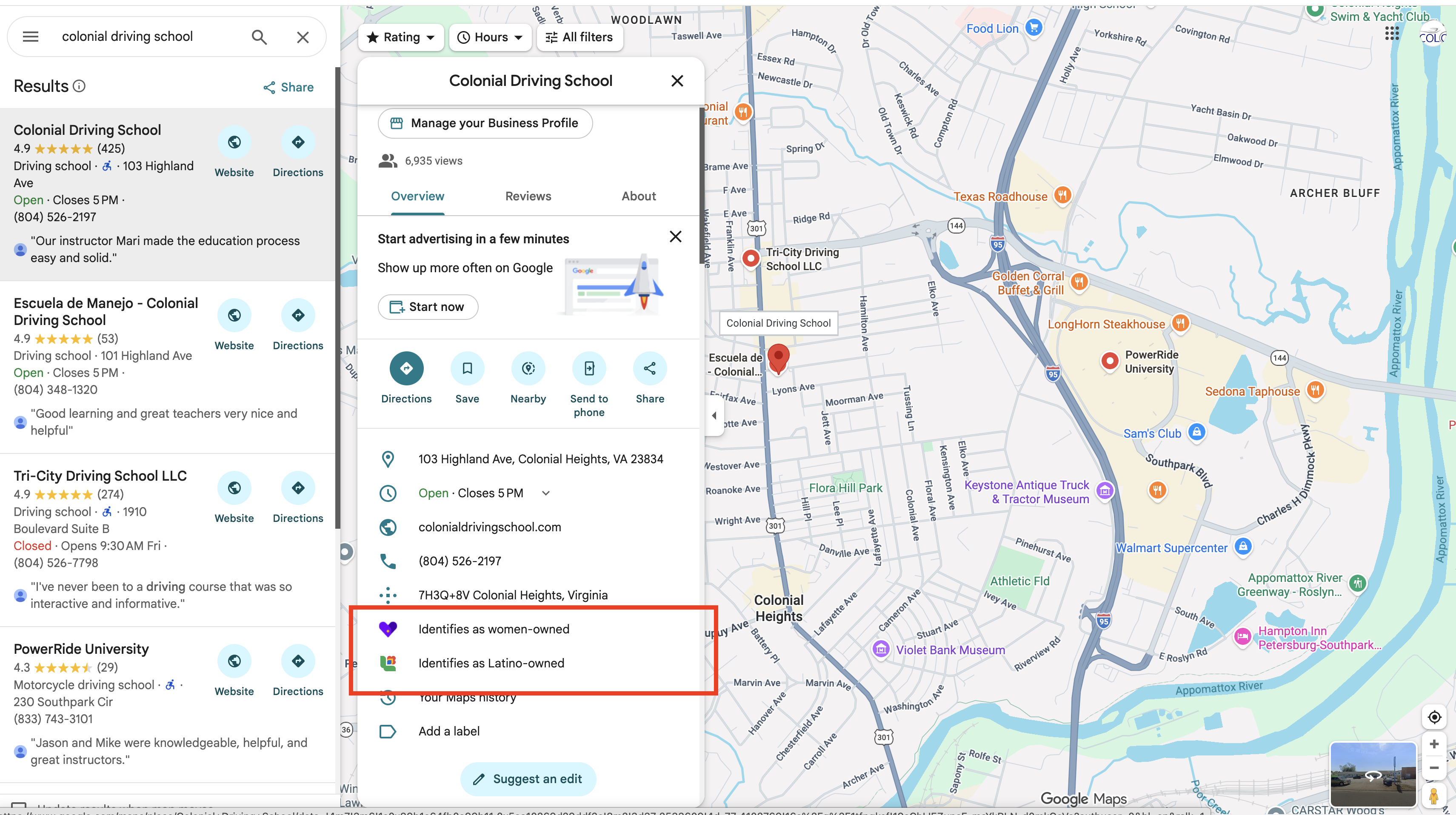The image size is (1456, 815).
Task: Get Directions for Escuela de Manejo result
Action: (x=298, y=325)
